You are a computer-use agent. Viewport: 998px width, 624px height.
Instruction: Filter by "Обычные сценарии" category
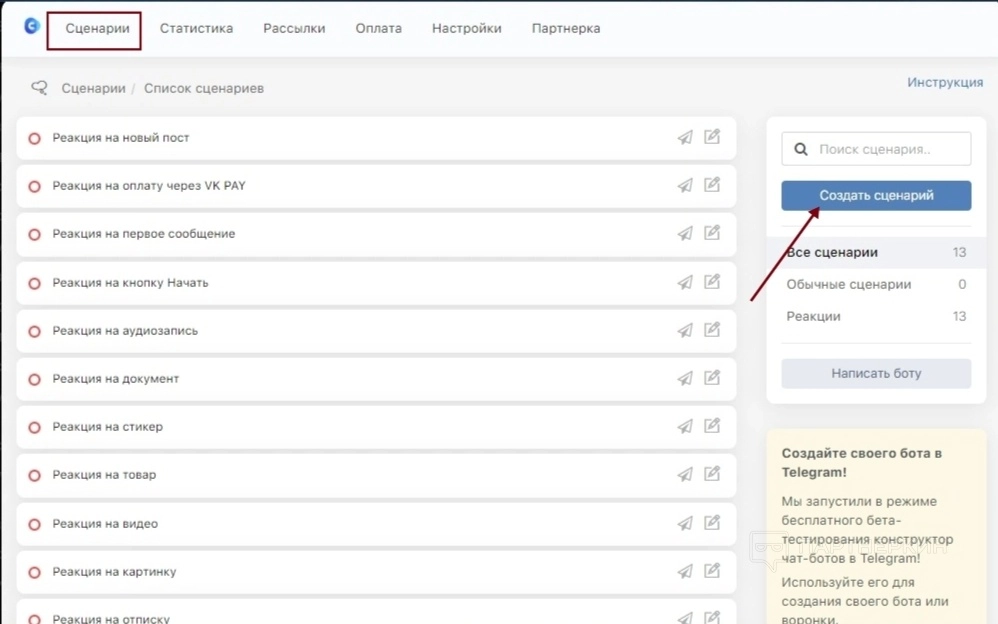click(x=848, y=284)
